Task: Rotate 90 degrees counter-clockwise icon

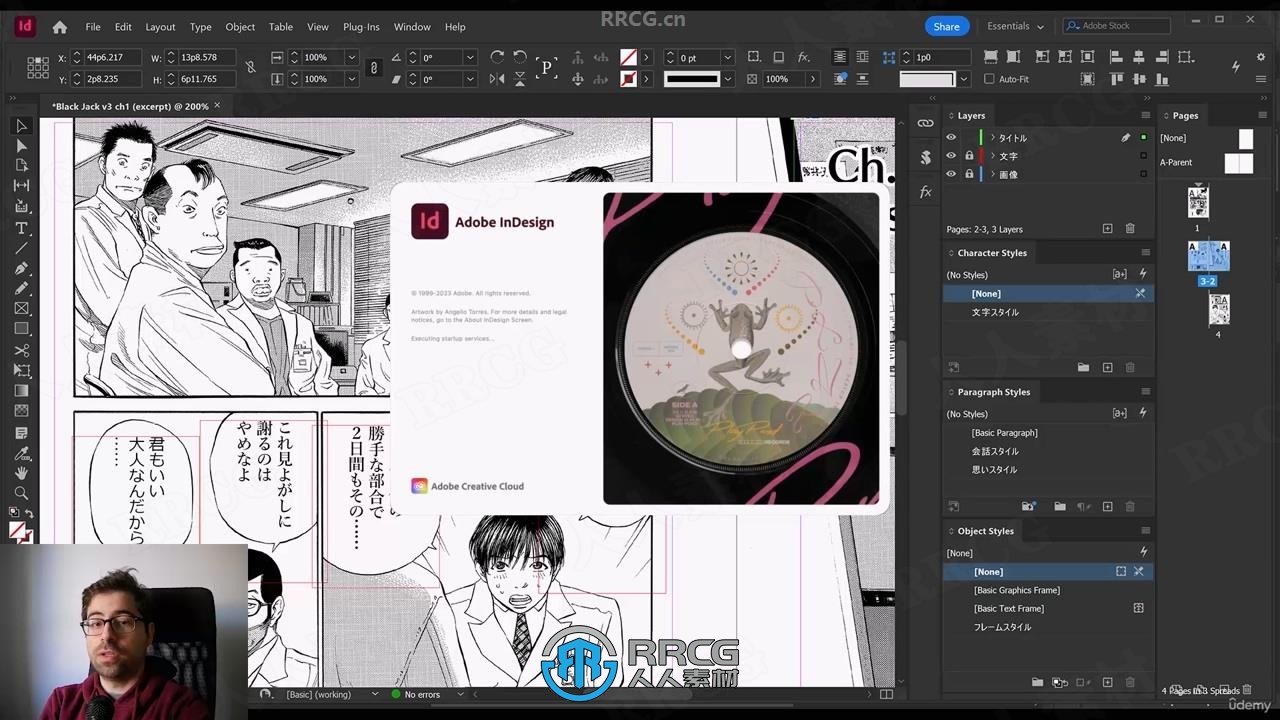Action: (519, 57)
